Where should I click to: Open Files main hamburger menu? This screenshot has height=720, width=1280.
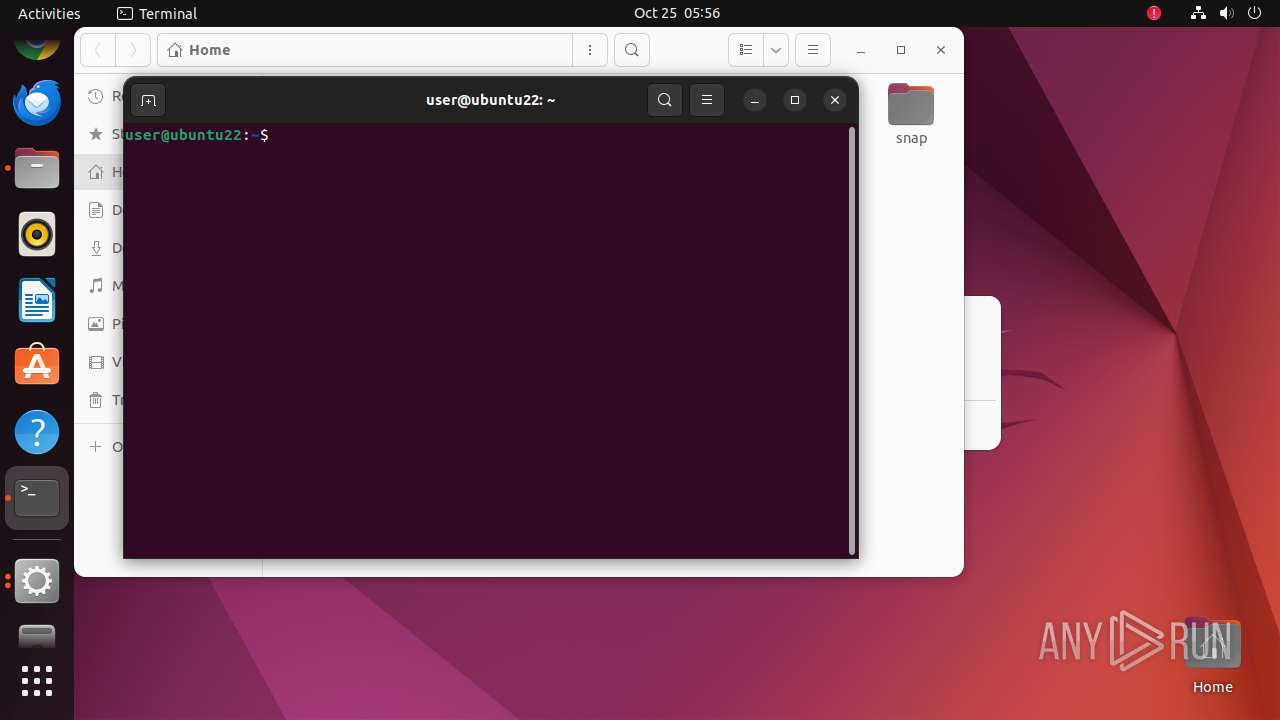pos(813,50)
